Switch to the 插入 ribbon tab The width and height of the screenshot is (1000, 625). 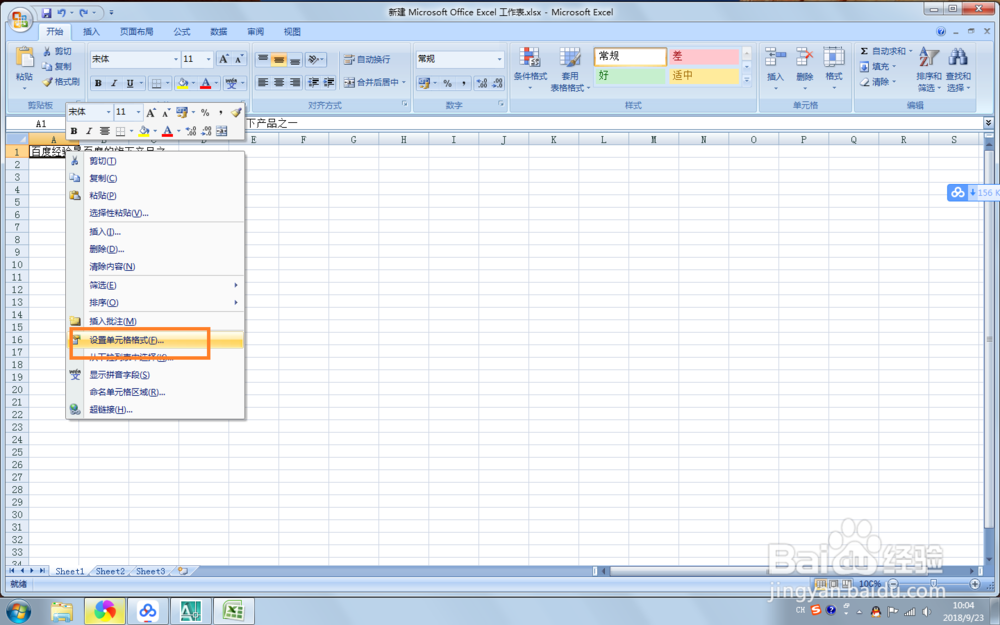(91, 31)
